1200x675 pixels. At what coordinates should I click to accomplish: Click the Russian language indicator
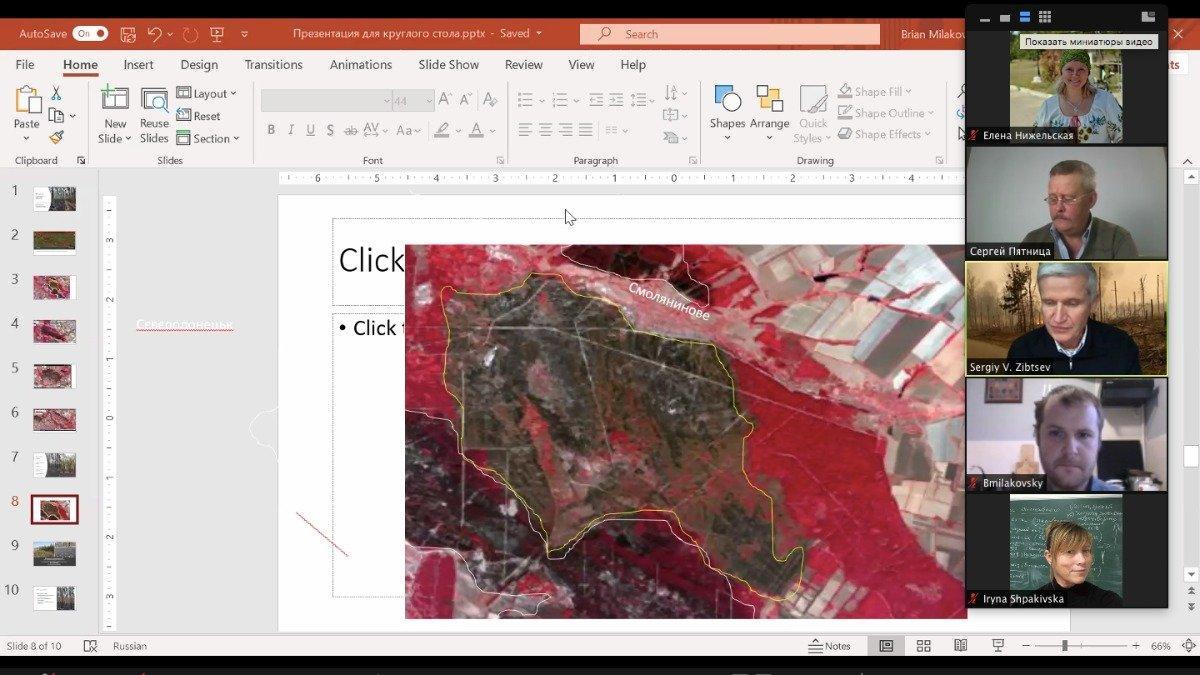pos(130,646)
